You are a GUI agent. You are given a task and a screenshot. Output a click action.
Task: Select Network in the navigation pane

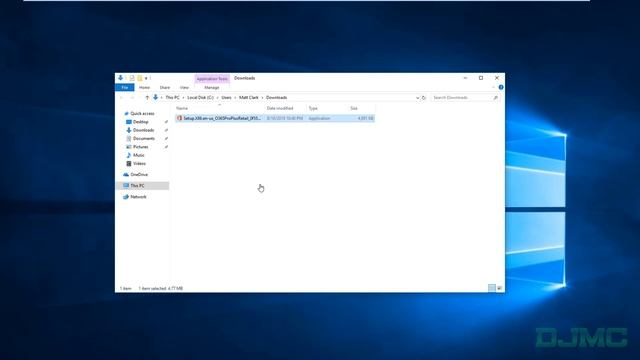[x=138, y=197]
